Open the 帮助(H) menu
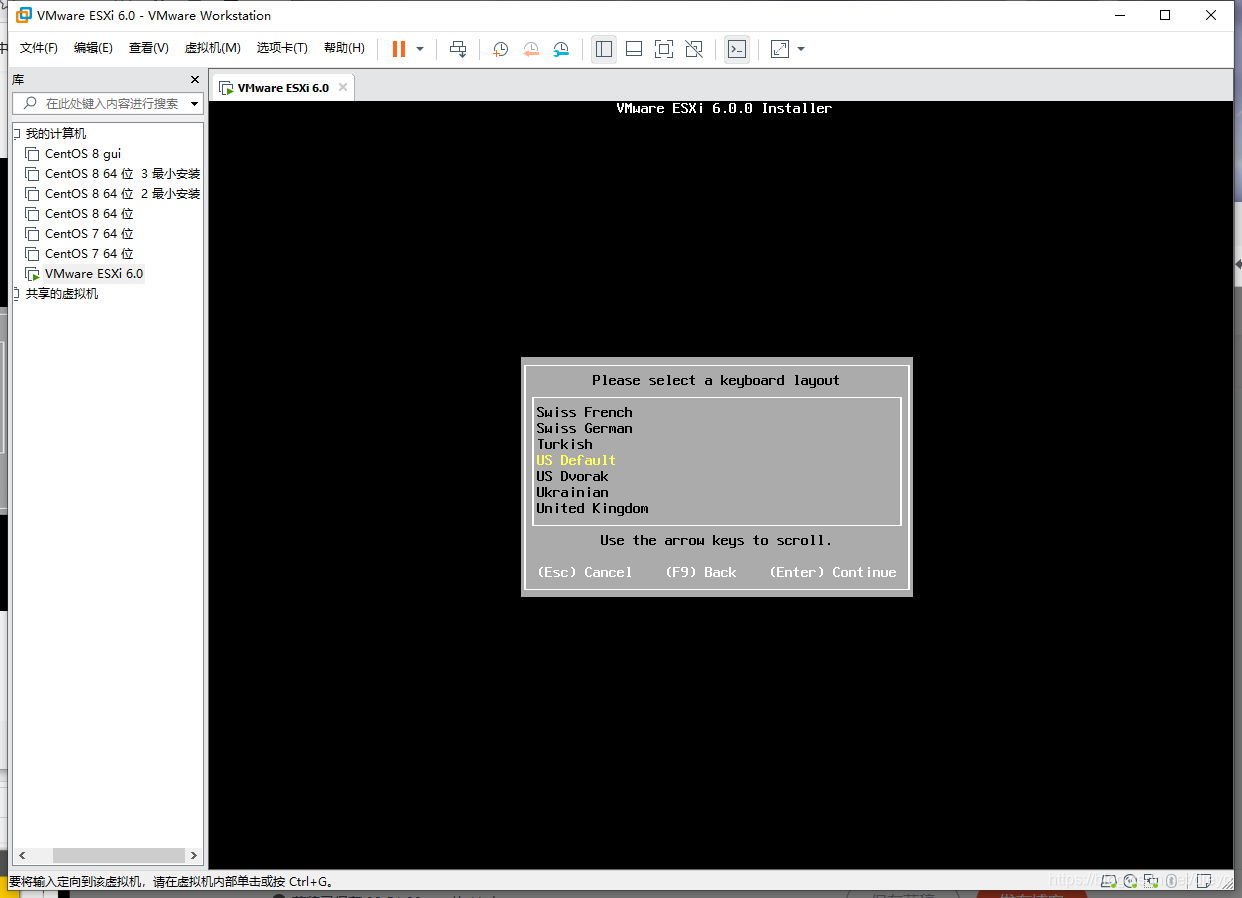This screenshot has height=898, width=1242. point(344,48)
